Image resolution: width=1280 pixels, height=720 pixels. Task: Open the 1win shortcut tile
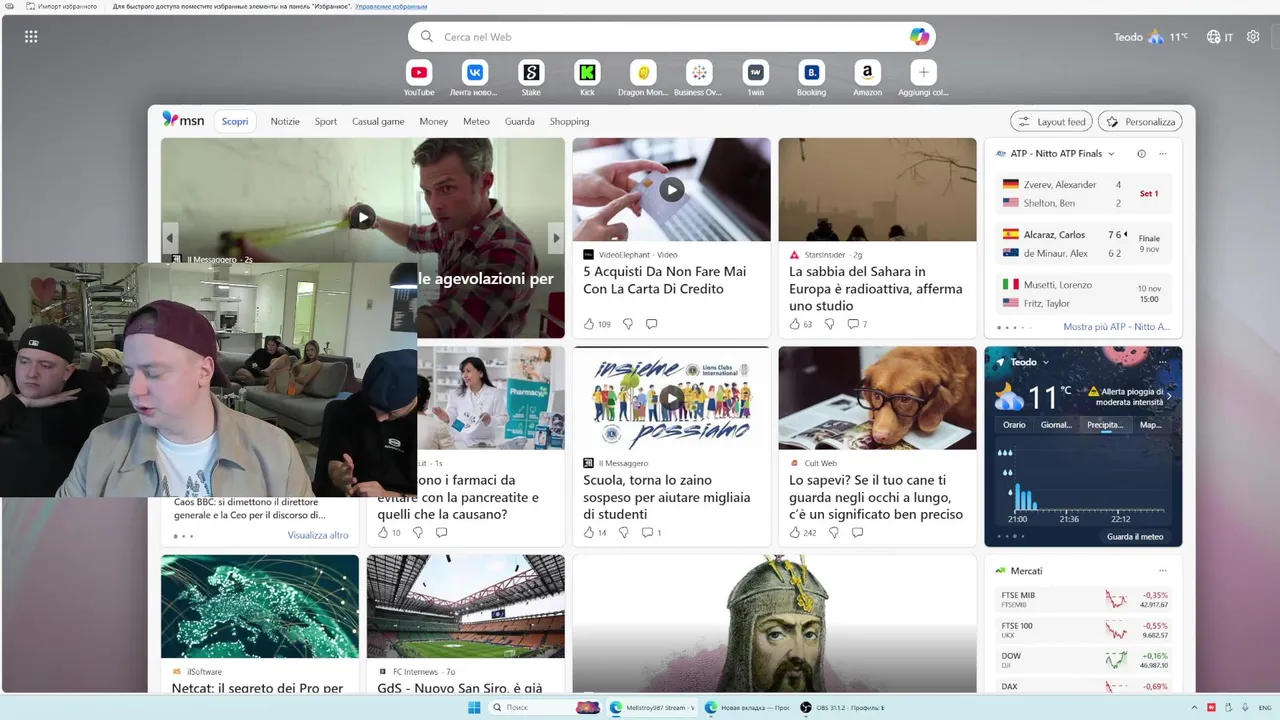click(x=755, y=72)
